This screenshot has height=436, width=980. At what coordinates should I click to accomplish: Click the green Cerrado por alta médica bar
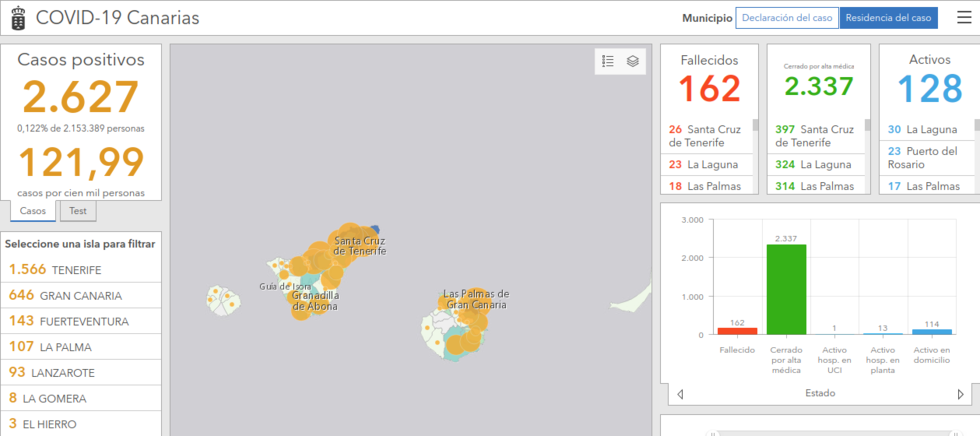click(787, 289)
